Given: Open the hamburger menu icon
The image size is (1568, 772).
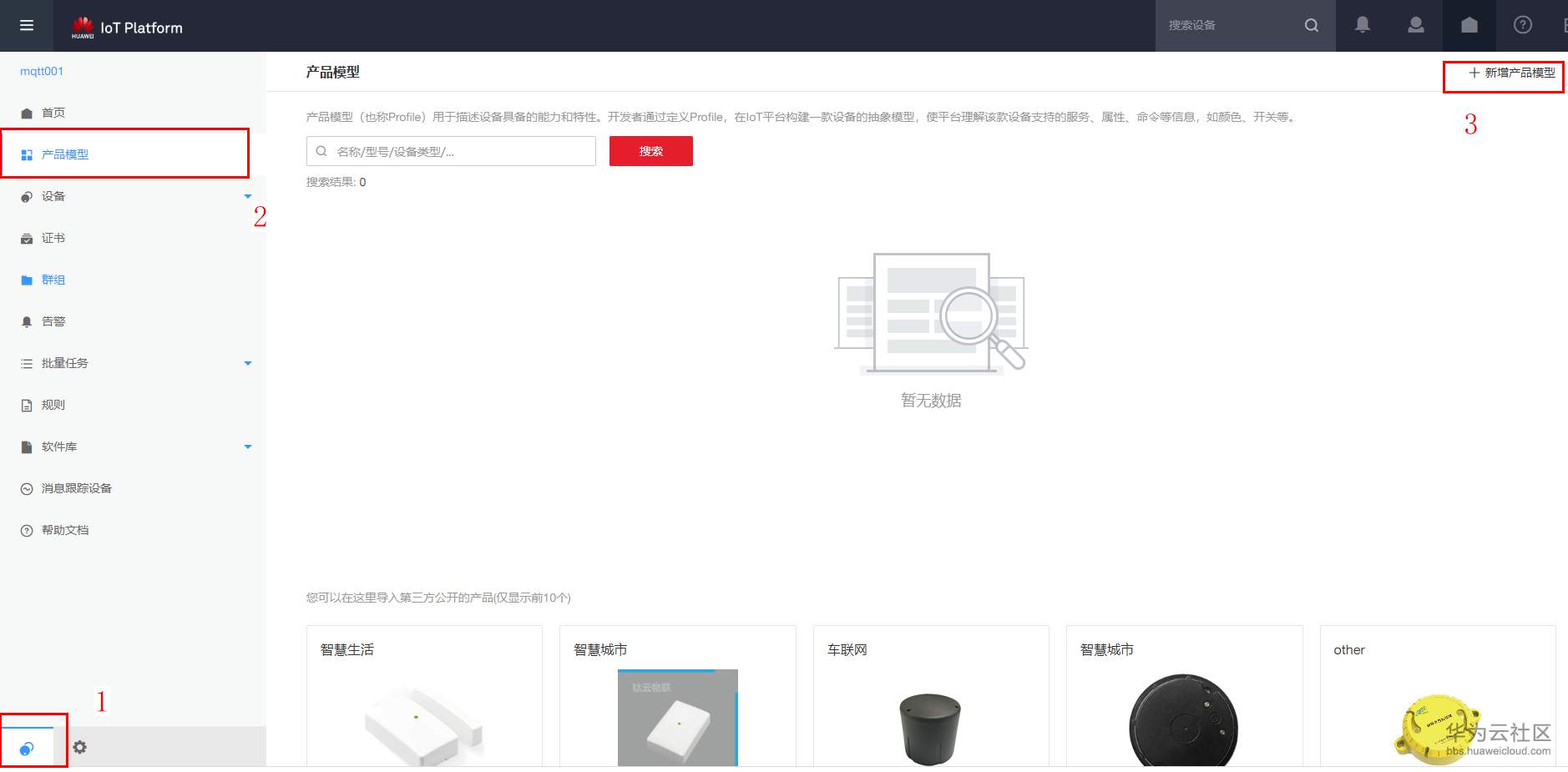Looking at the screenshot, I should 26,25.
